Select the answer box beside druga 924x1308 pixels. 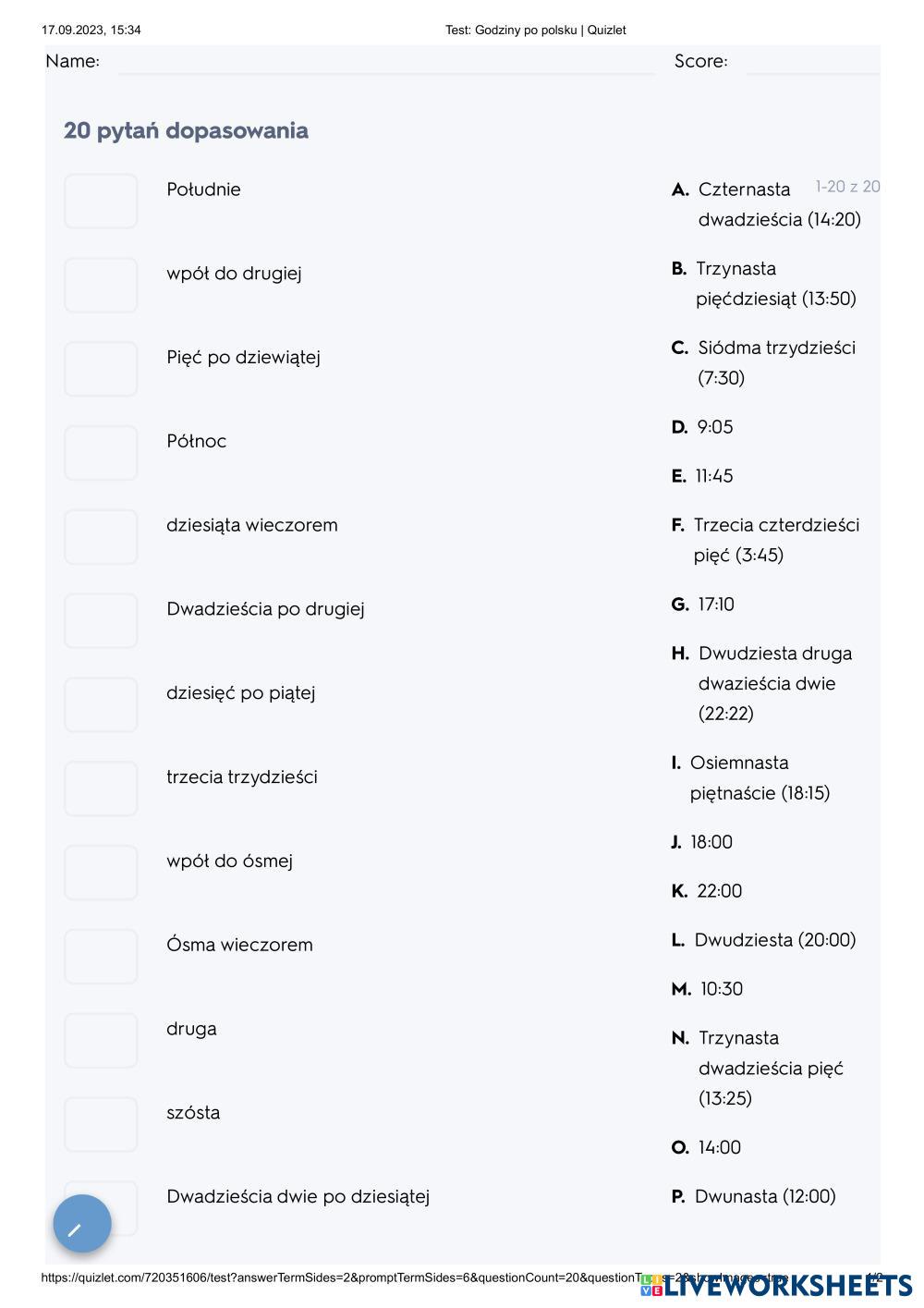click(101, 1041)
